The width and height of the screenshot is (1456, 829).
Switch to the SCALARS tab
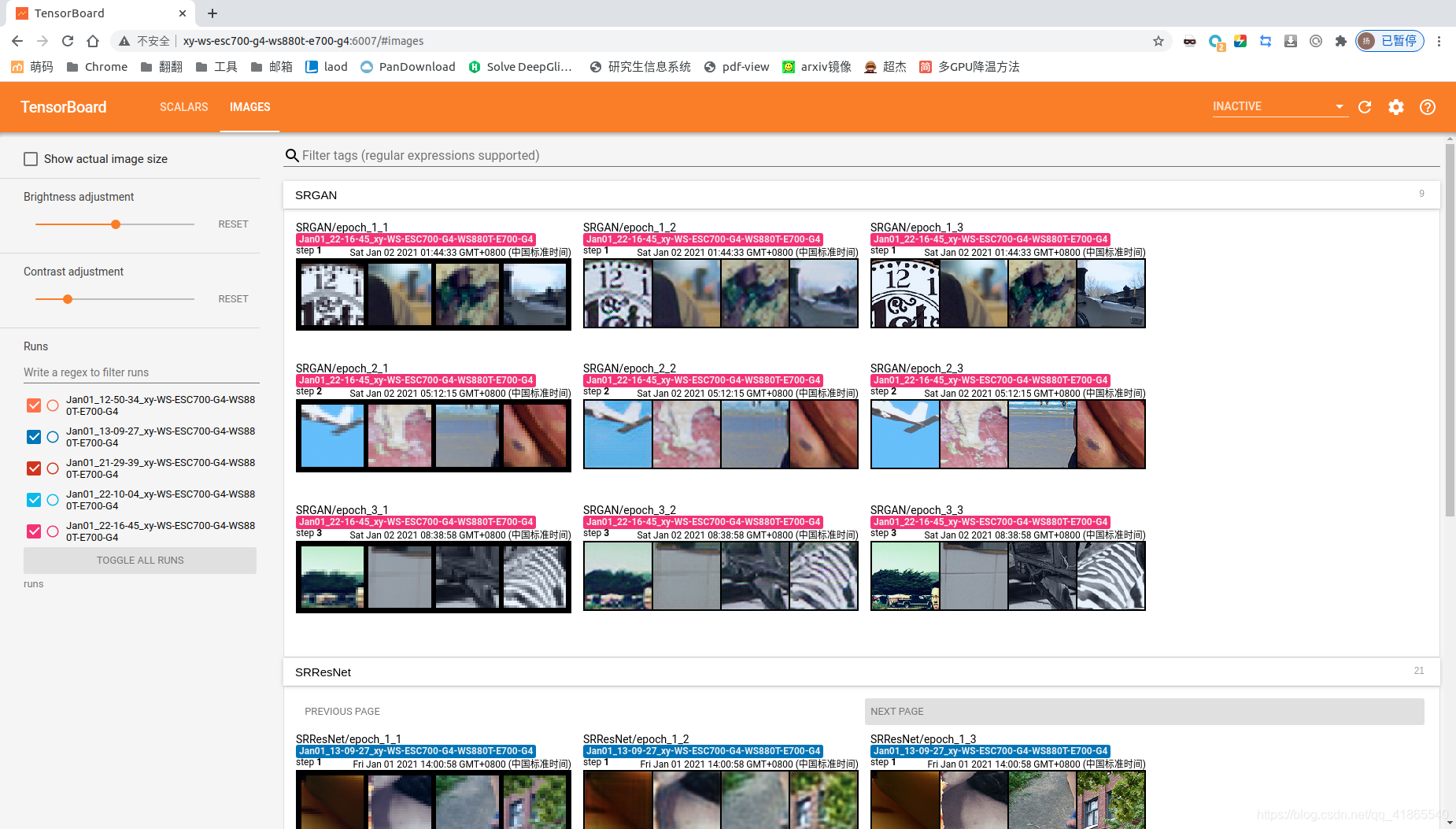[183, 107]
